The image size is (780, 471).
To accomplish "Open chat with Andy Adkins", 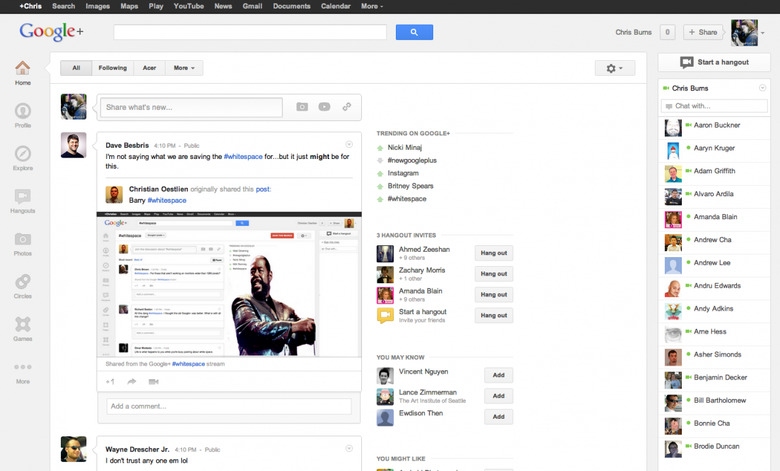I will pyautogui.click(x=714, y=311).
